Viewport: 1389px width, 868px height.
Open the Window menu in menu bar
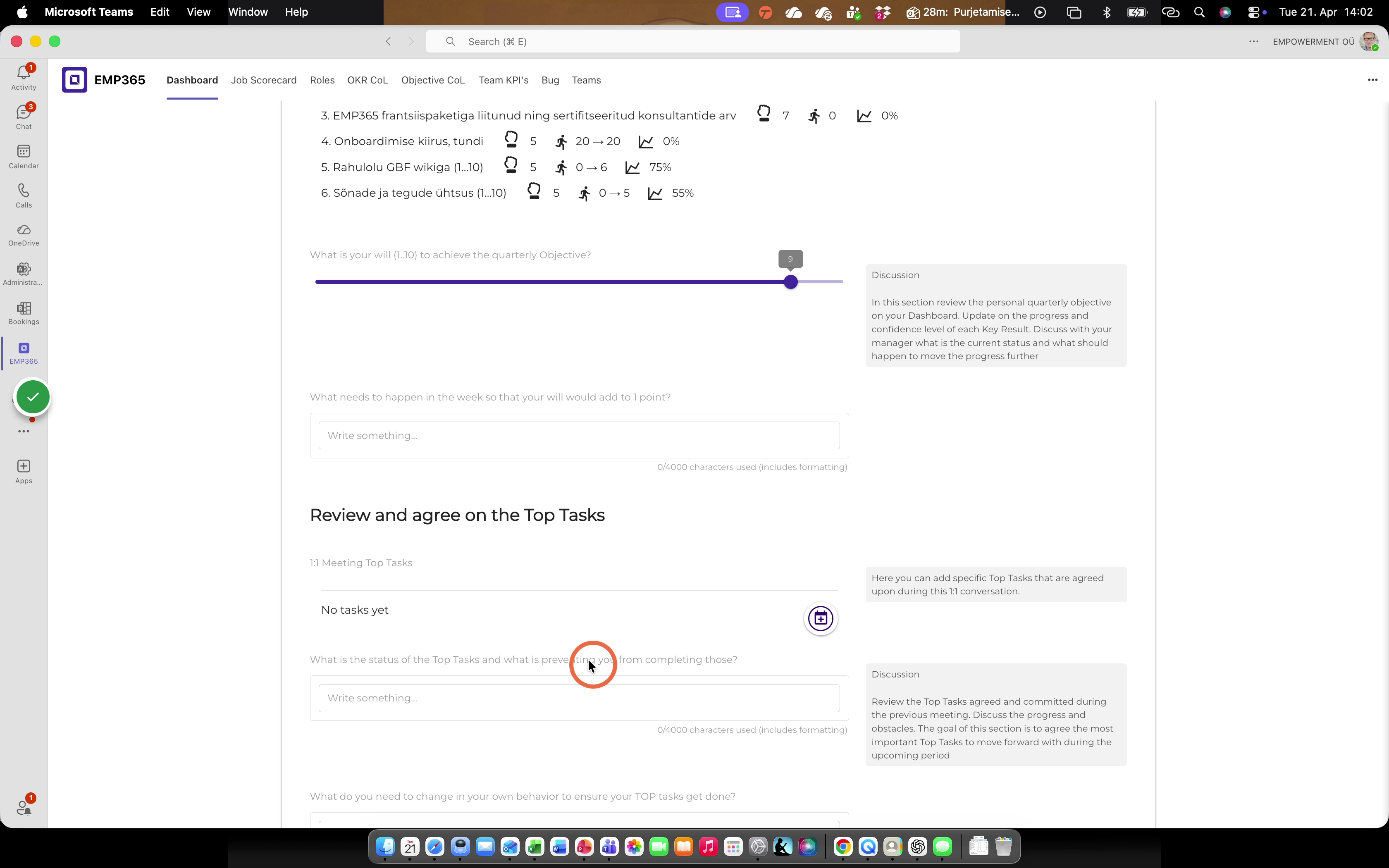pos(248,12)
